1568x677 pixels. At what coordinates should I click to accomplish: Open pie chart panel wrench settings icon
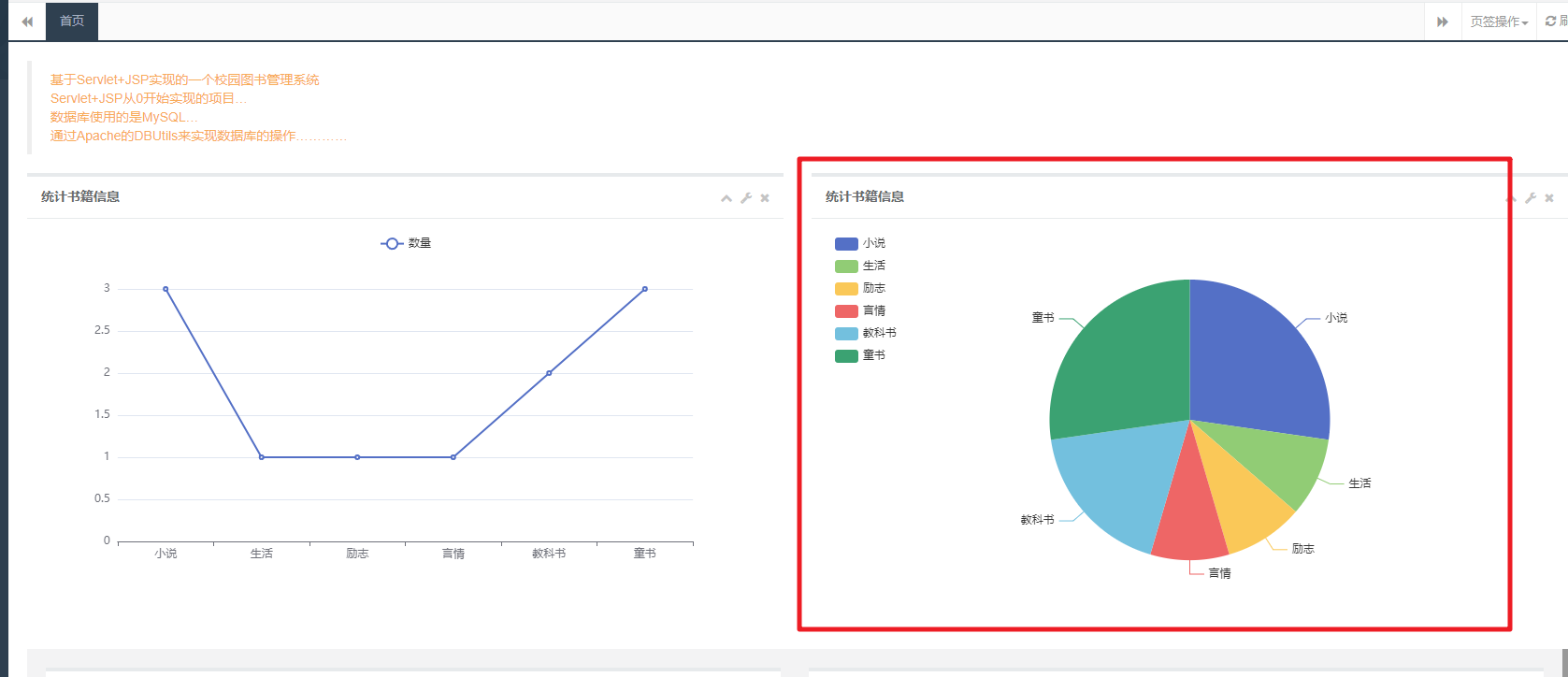click(1531, 198)
